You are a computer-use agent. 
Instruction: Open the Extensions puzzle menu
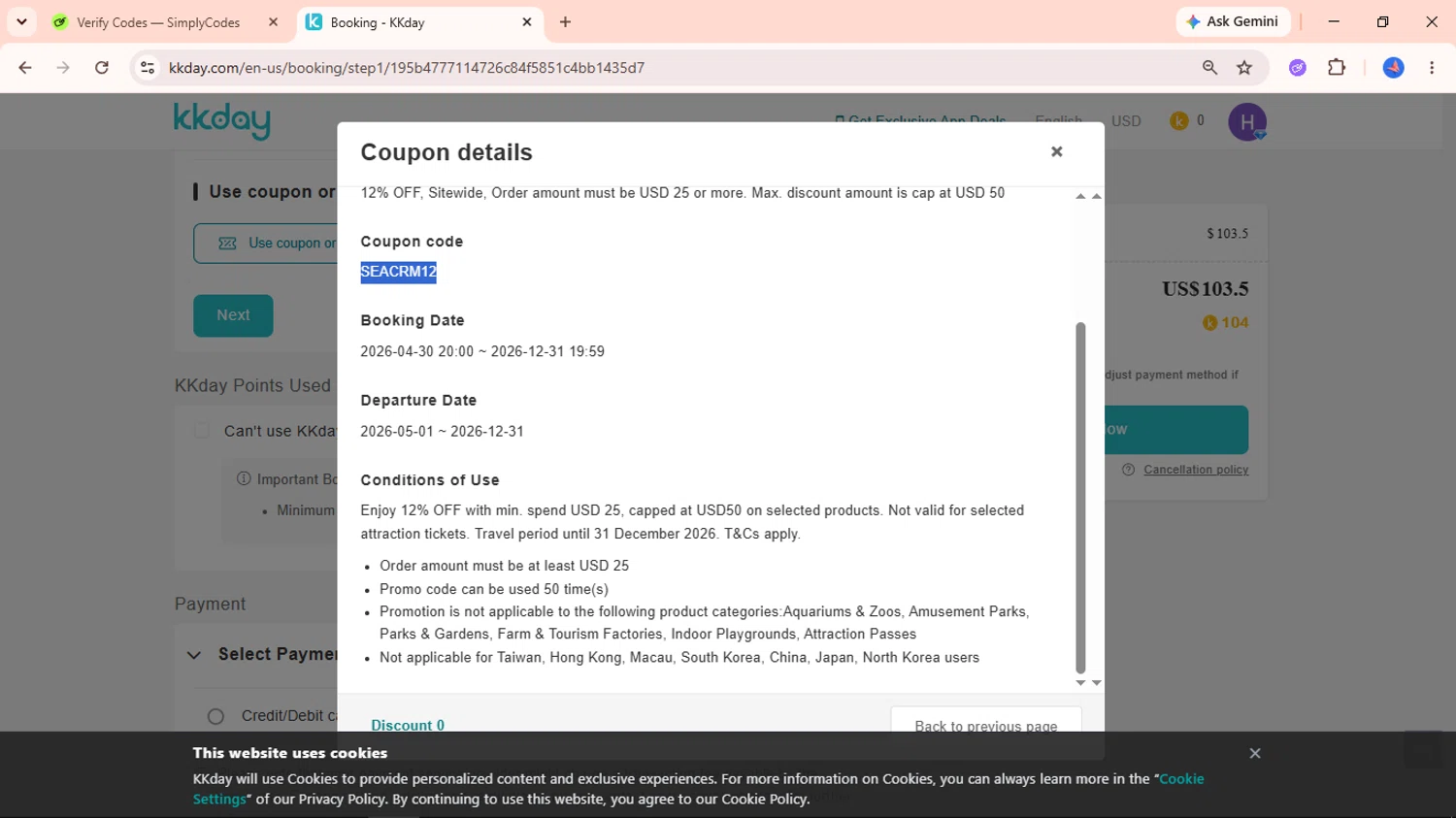coord(1337,67)
